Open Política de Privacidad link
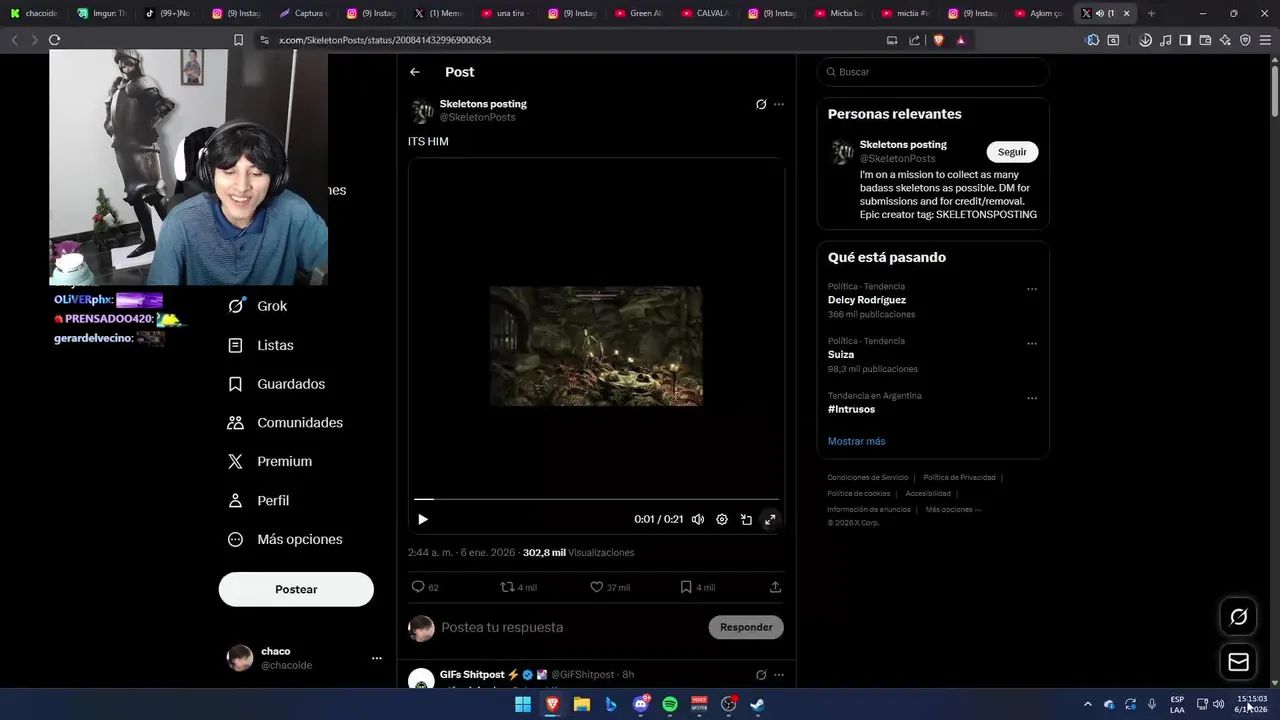The width and height of the screenshot is (1280, 720). pyautogui.click(x=960, y=478)
